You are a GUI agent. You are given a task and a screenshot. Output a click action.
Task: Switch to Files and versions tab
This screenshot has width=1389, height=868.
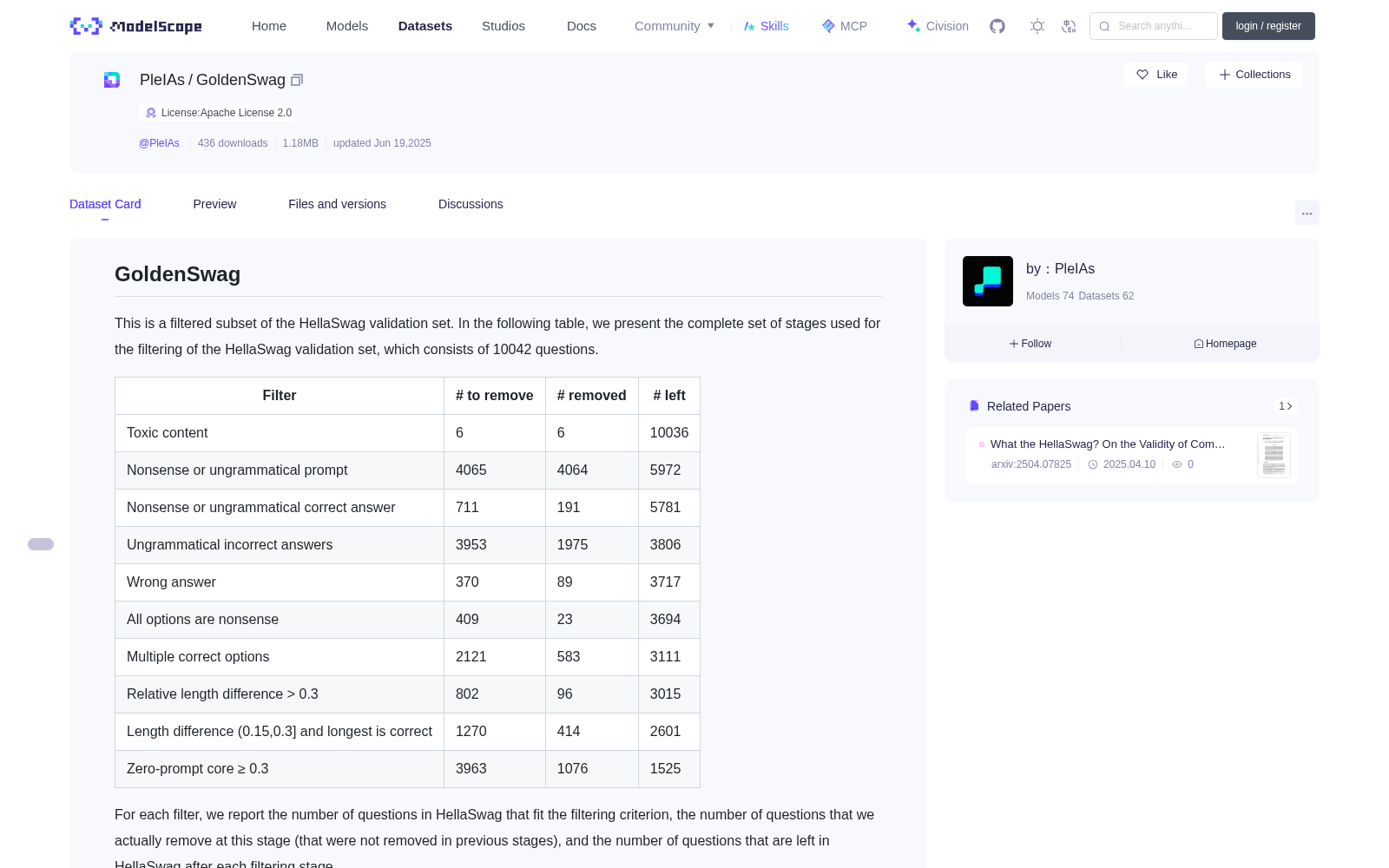pyautogui.click(x=337, y=204)
